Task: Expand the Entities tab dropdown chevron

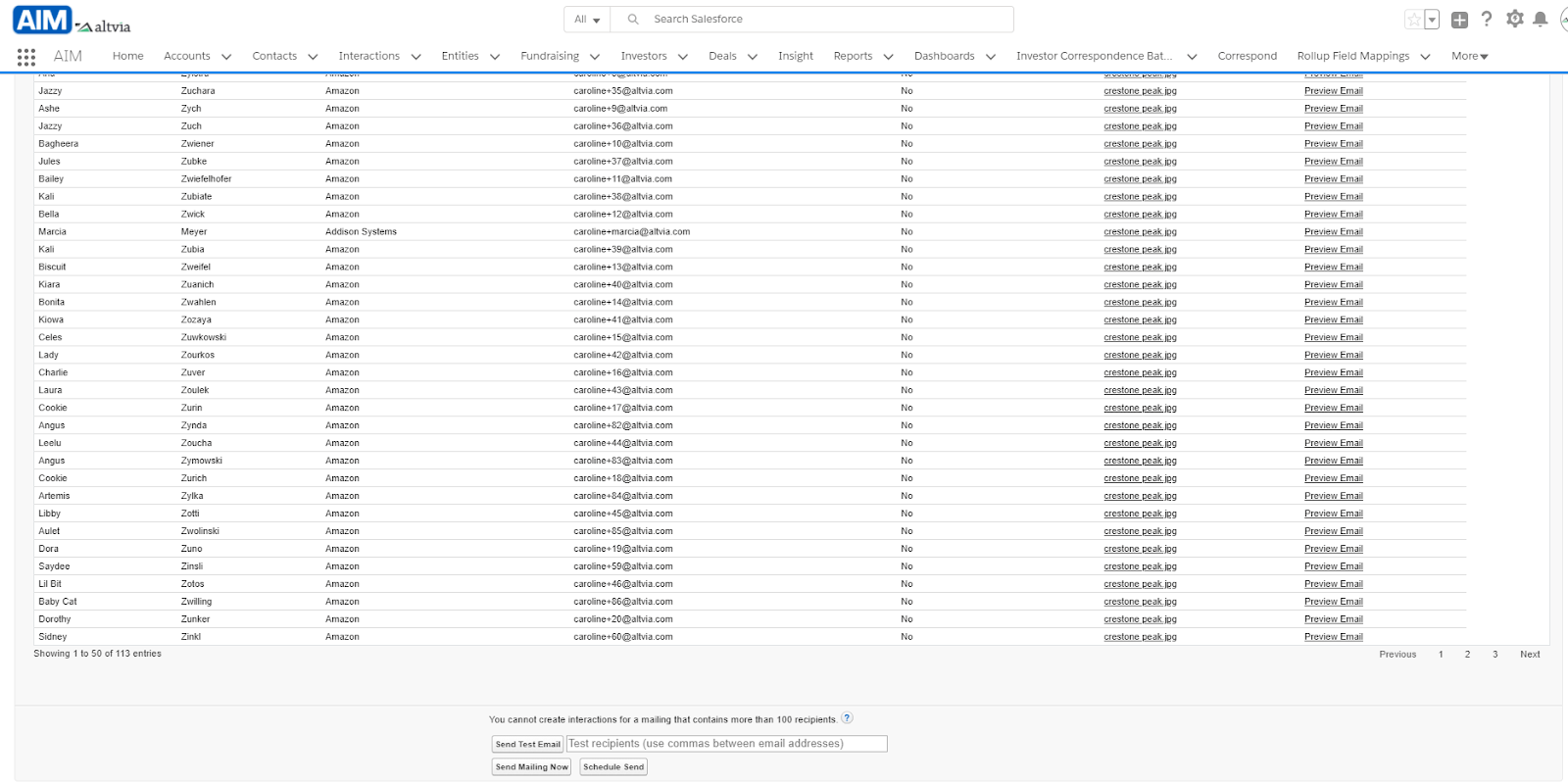Action: tap(495, 57)
